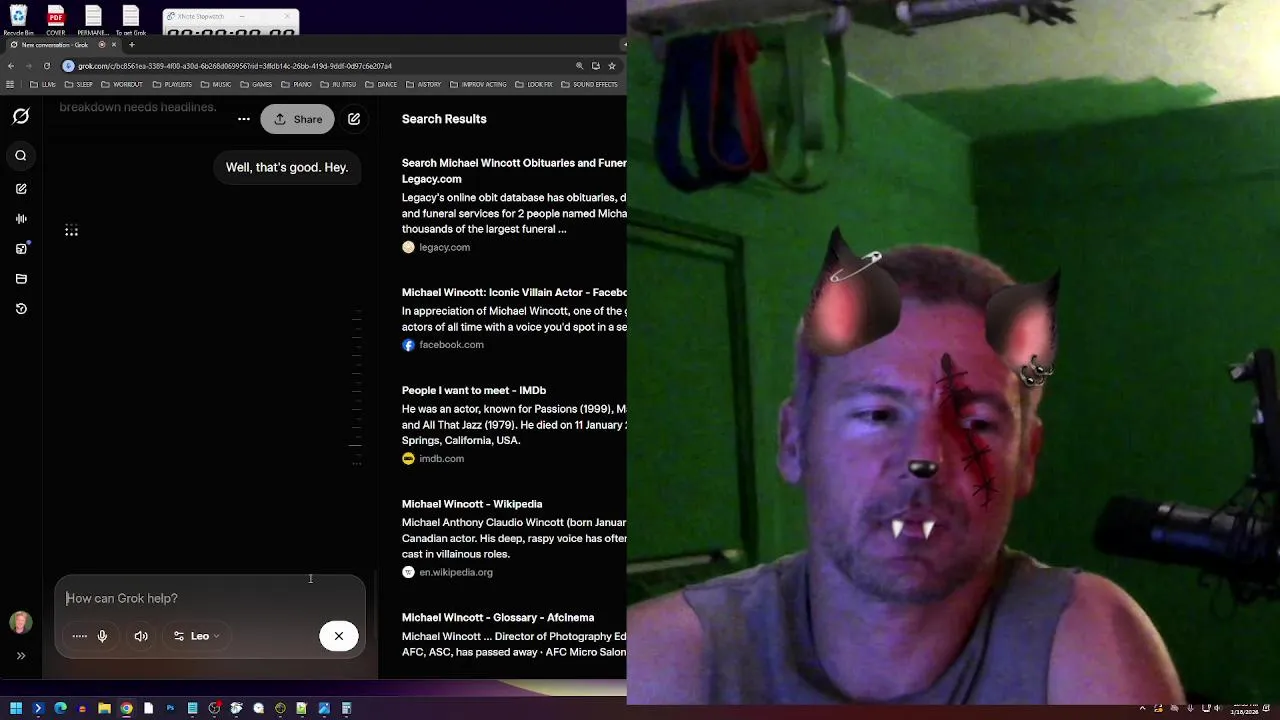The width and height of the screenshot is (1280, 720).
Task: Expand the sidebar with double chevron
Action: (x=21, y=656)
